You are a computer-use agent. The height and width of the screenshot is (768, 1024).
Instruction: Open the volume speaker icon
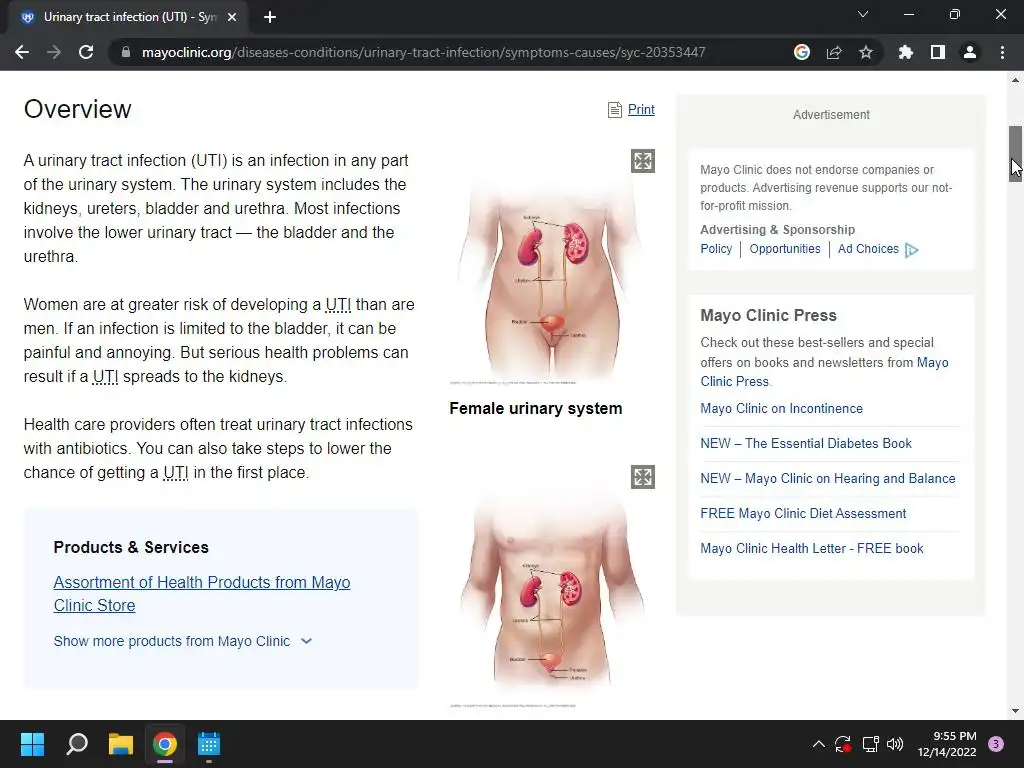pos(895,744)
